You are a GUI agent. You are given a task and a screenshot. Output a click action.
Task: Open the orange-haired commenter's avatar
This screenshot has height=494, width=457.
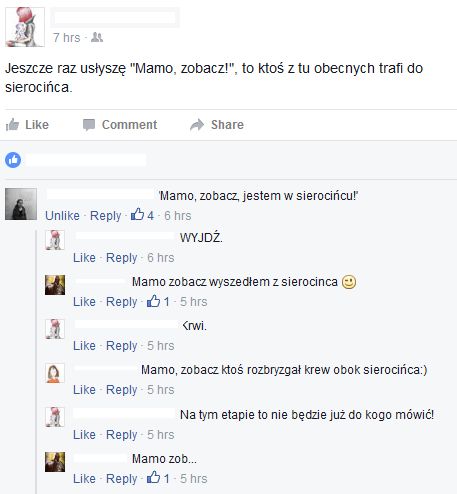(55, 373)
